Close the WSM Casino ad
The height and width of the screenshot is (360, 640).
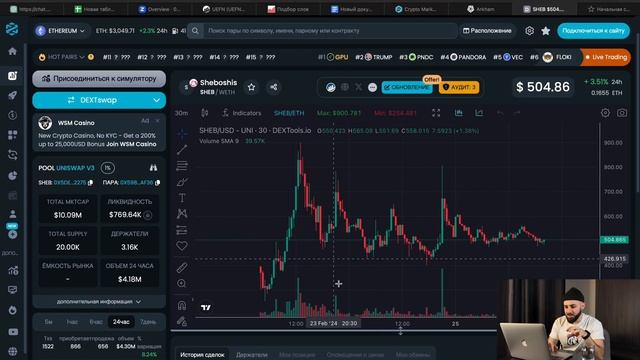pyautogui.click(x=158, y=121)
